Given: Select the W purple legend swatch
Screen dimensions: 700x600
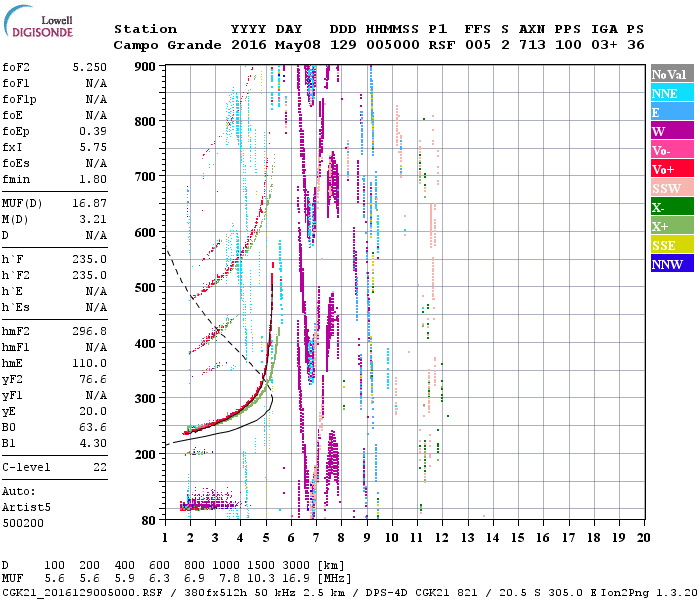Looking at the screenshot, I should click(672, 131).
